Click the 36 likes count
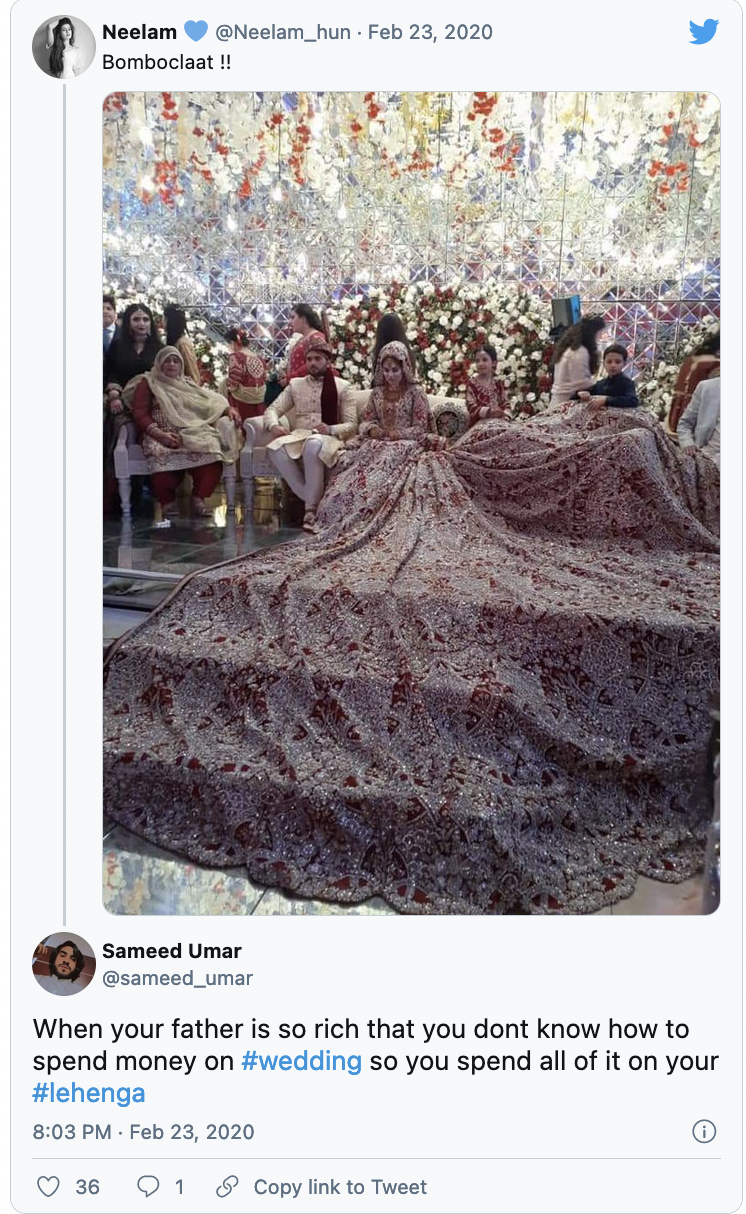 (88, 1187)
